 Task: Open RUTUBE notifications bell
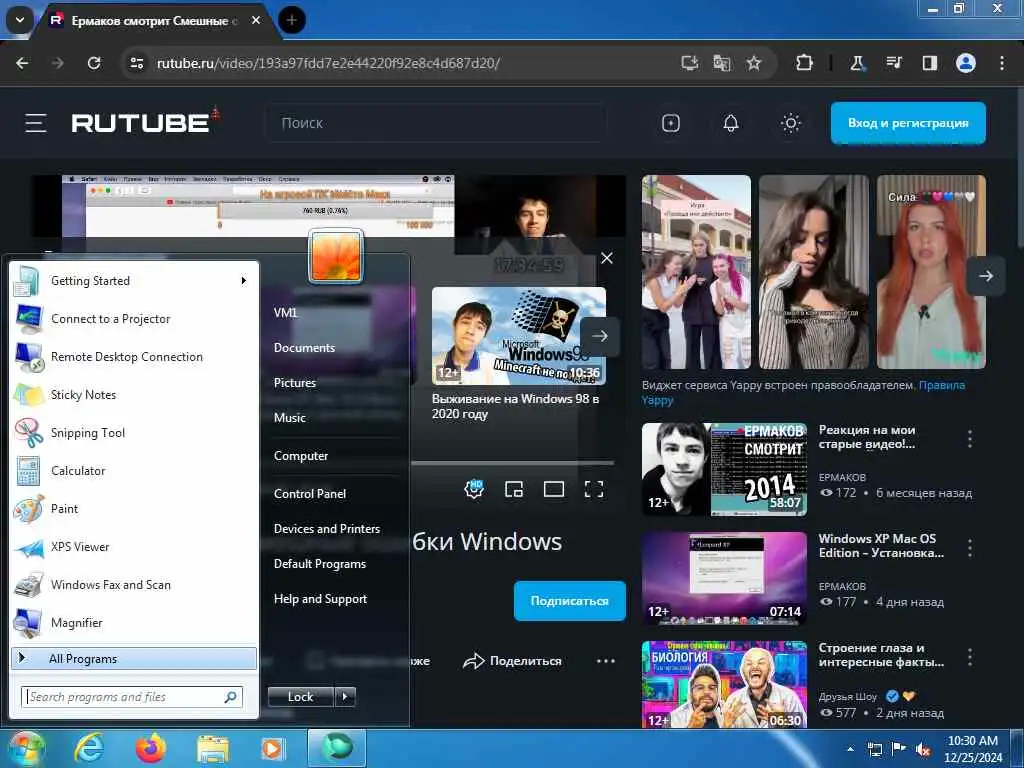tap(731, 123)
